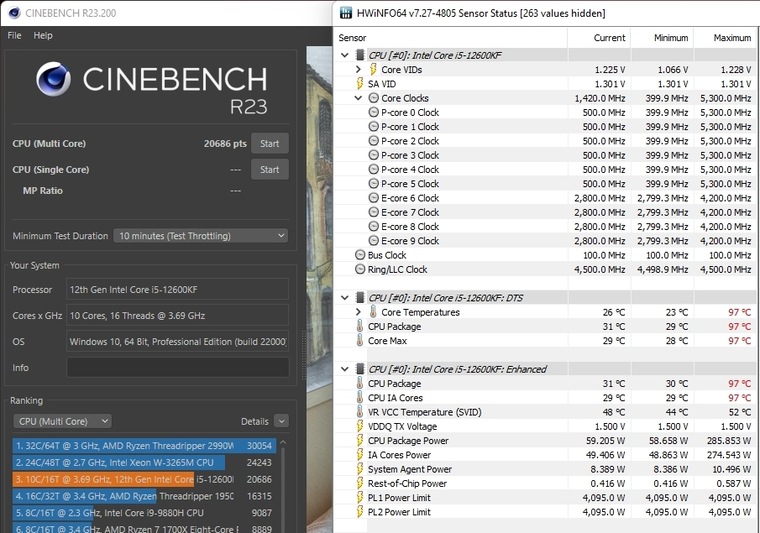The width and height of the screenshot is (760, 533).
Task: Click the VR VCC Temperature thermometer icon
Action: tap(360, 412)
